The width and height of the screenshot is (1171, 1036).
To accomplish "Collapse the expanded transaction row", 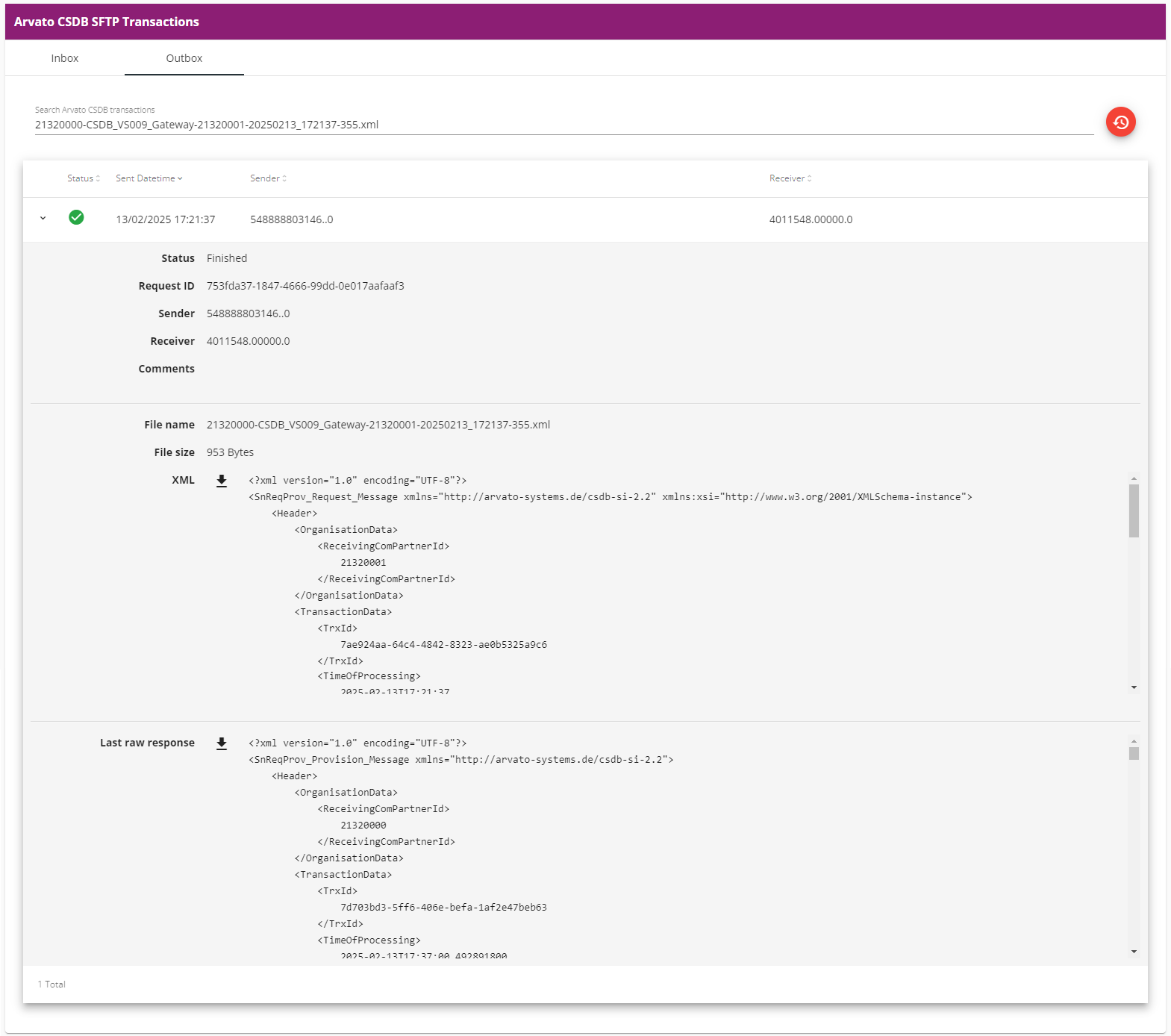I will 43,218.
